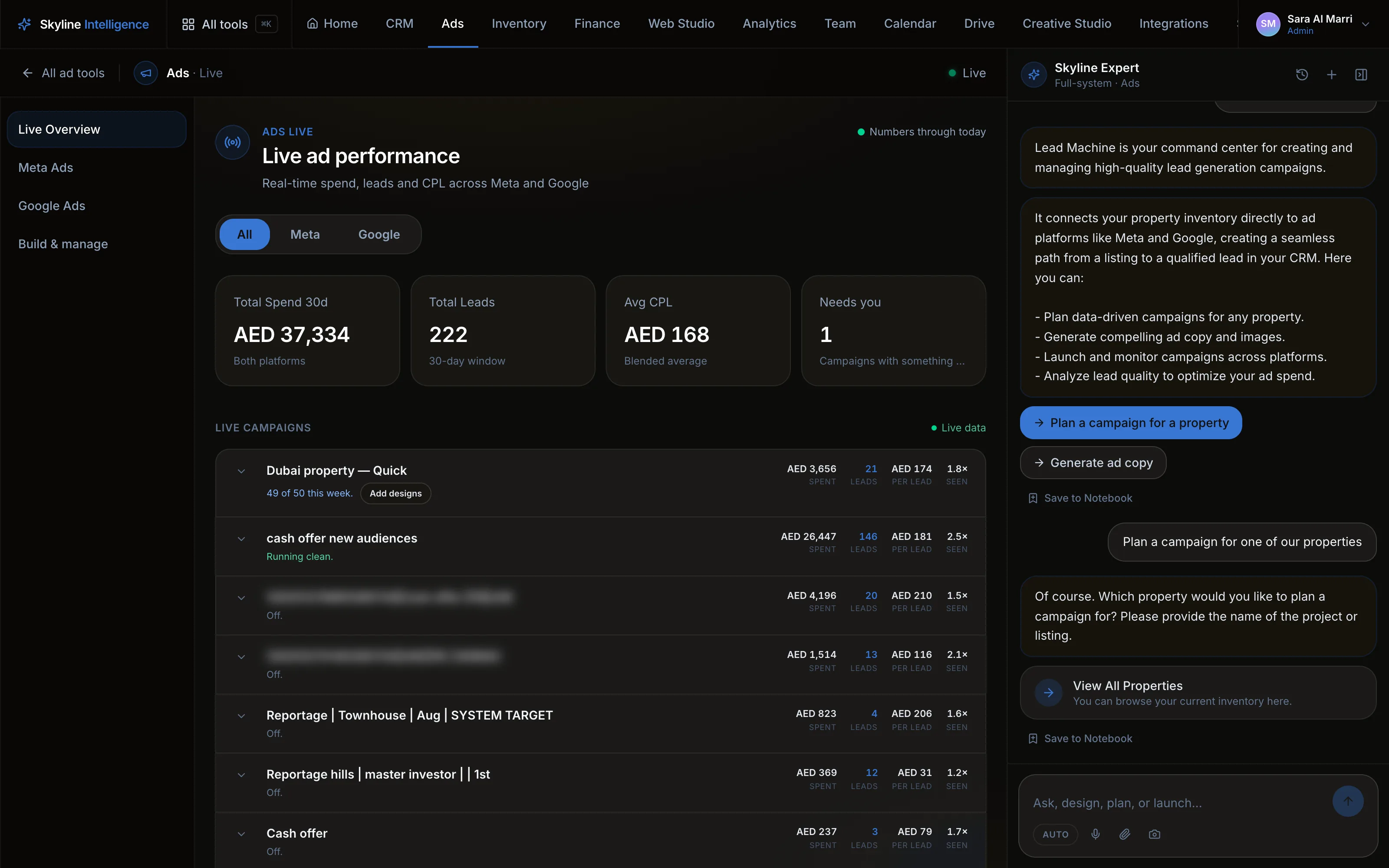
Task: Select the Meta platform filter
Action: [x=305, y=234]
